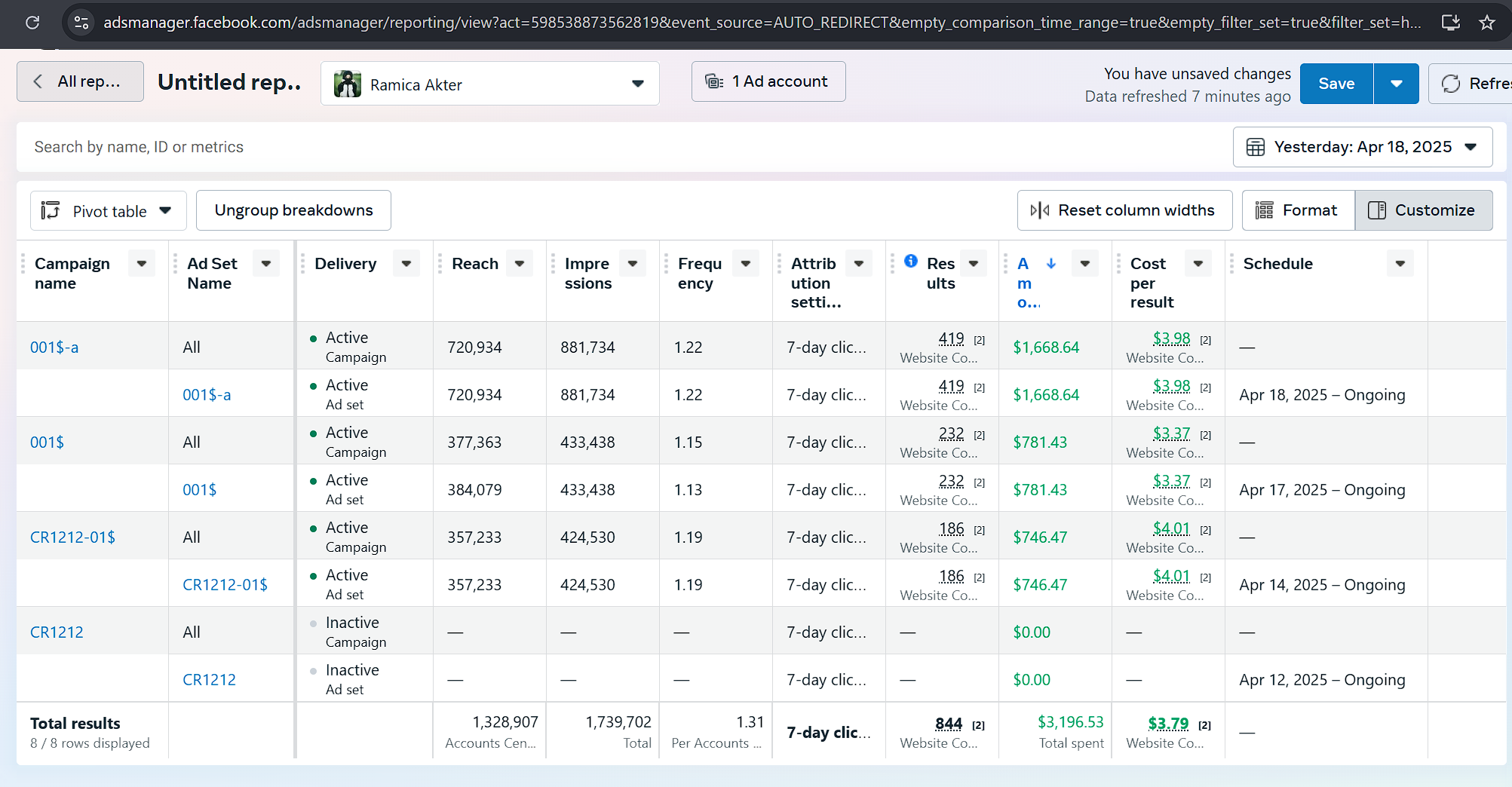
Task: Click Reset column widths
Action: (1124, 210)
